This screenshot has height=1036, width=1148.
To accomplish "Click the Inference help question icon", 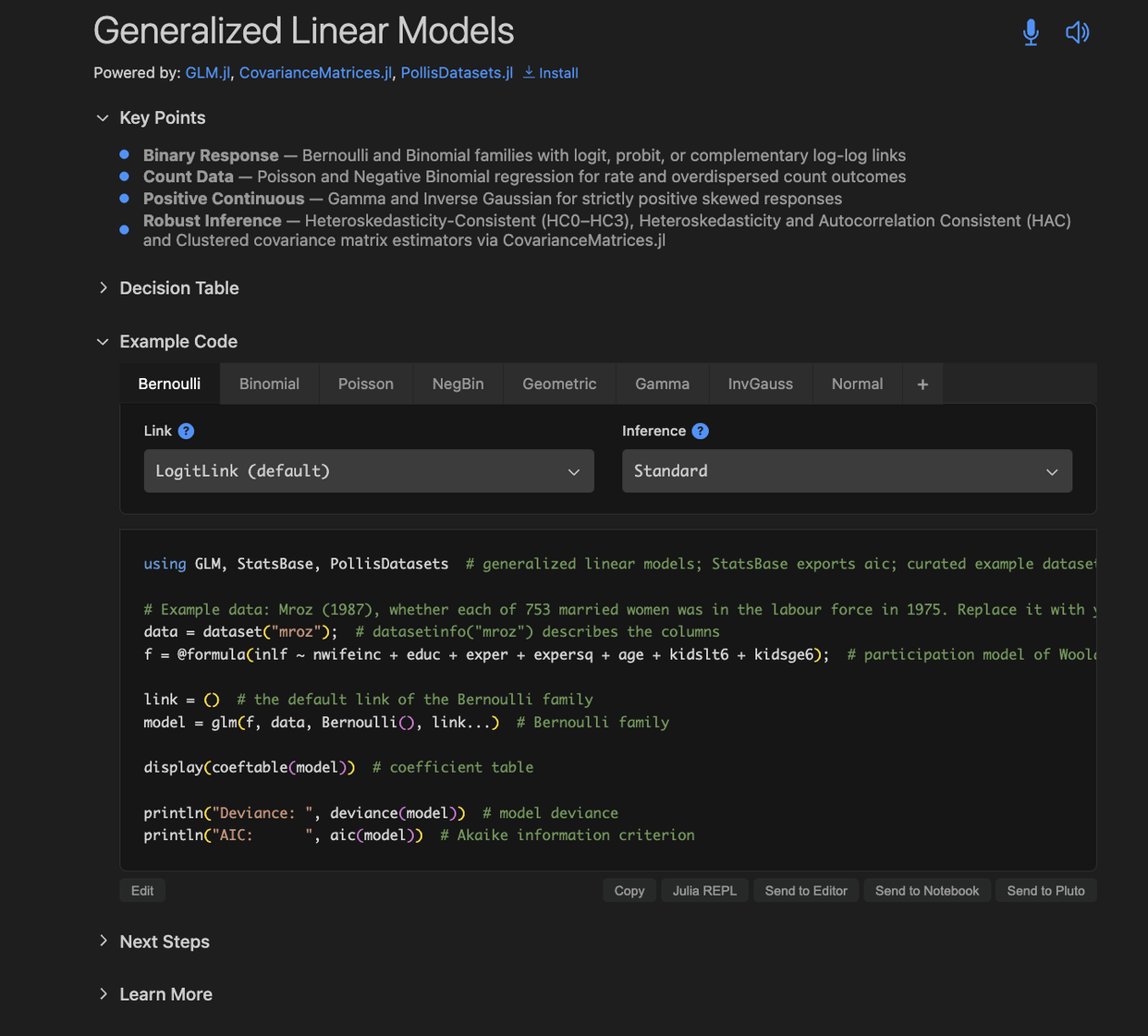I will 700,431.
